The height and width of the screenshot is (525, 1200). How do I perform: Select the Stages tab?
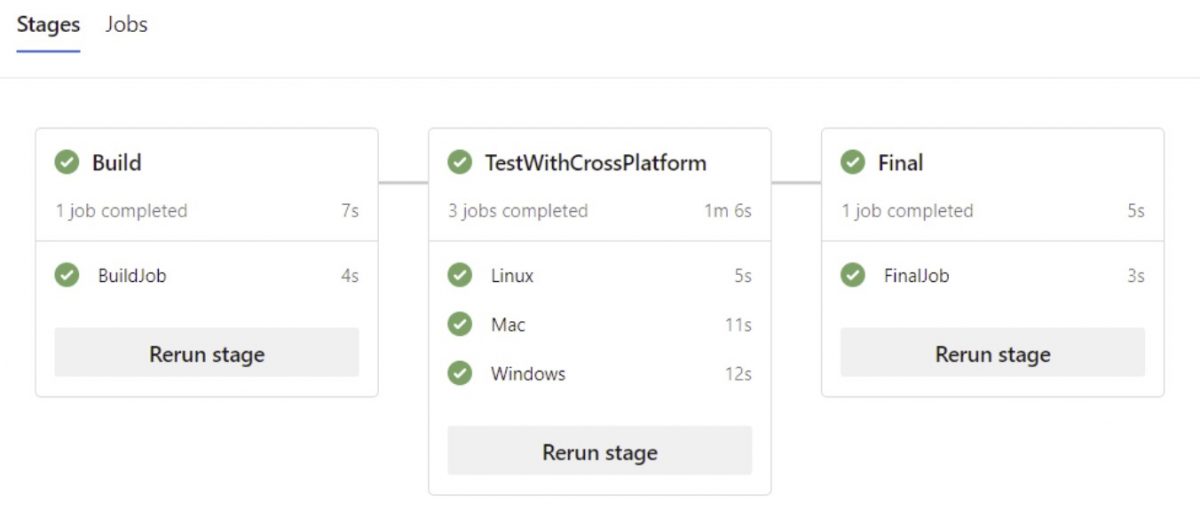48,25
